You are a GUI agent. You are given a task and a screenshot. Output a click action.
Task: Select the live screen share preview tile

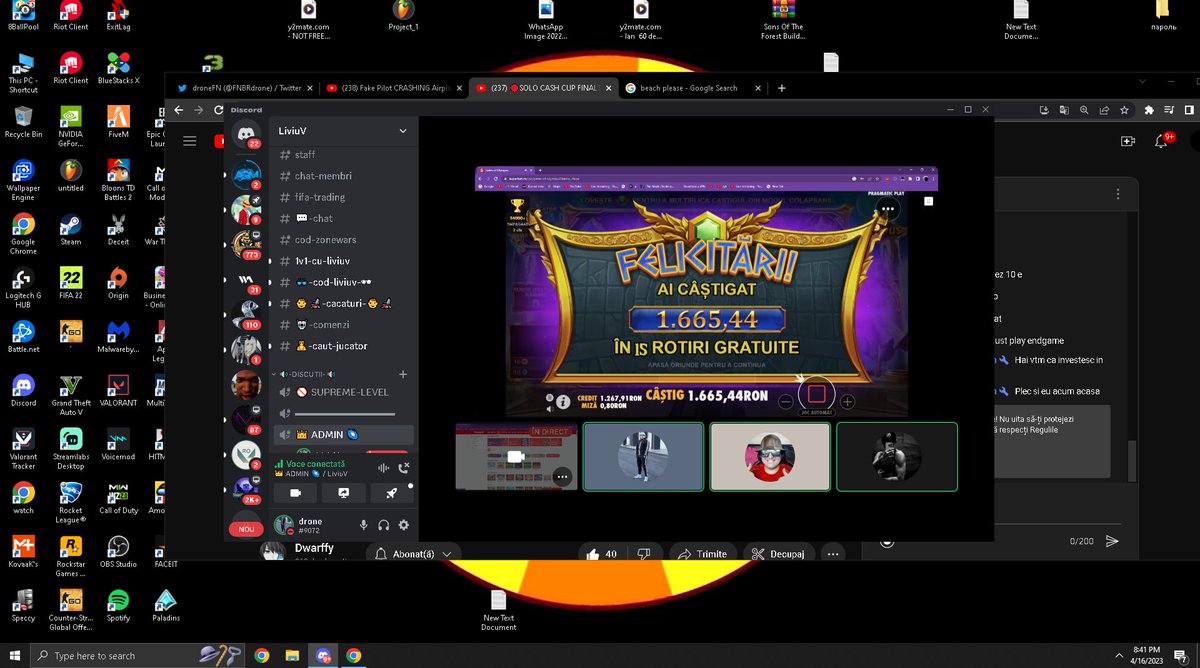click(517, 457)
